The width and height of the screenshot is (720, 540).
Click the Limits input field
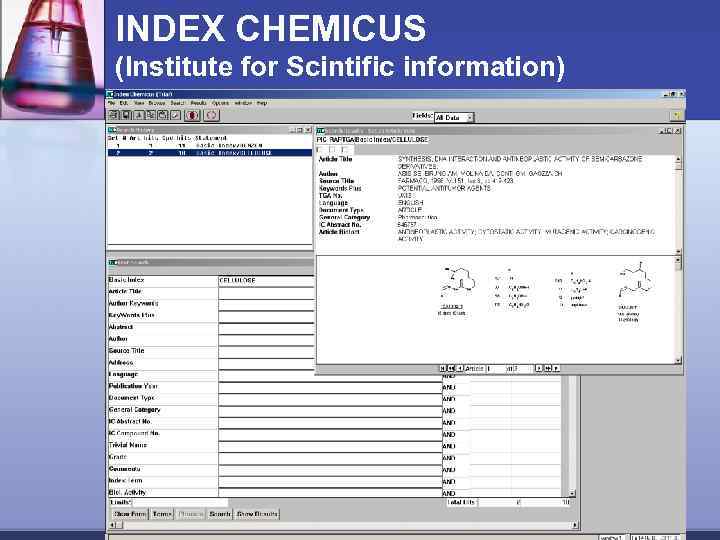coord(180,503)
